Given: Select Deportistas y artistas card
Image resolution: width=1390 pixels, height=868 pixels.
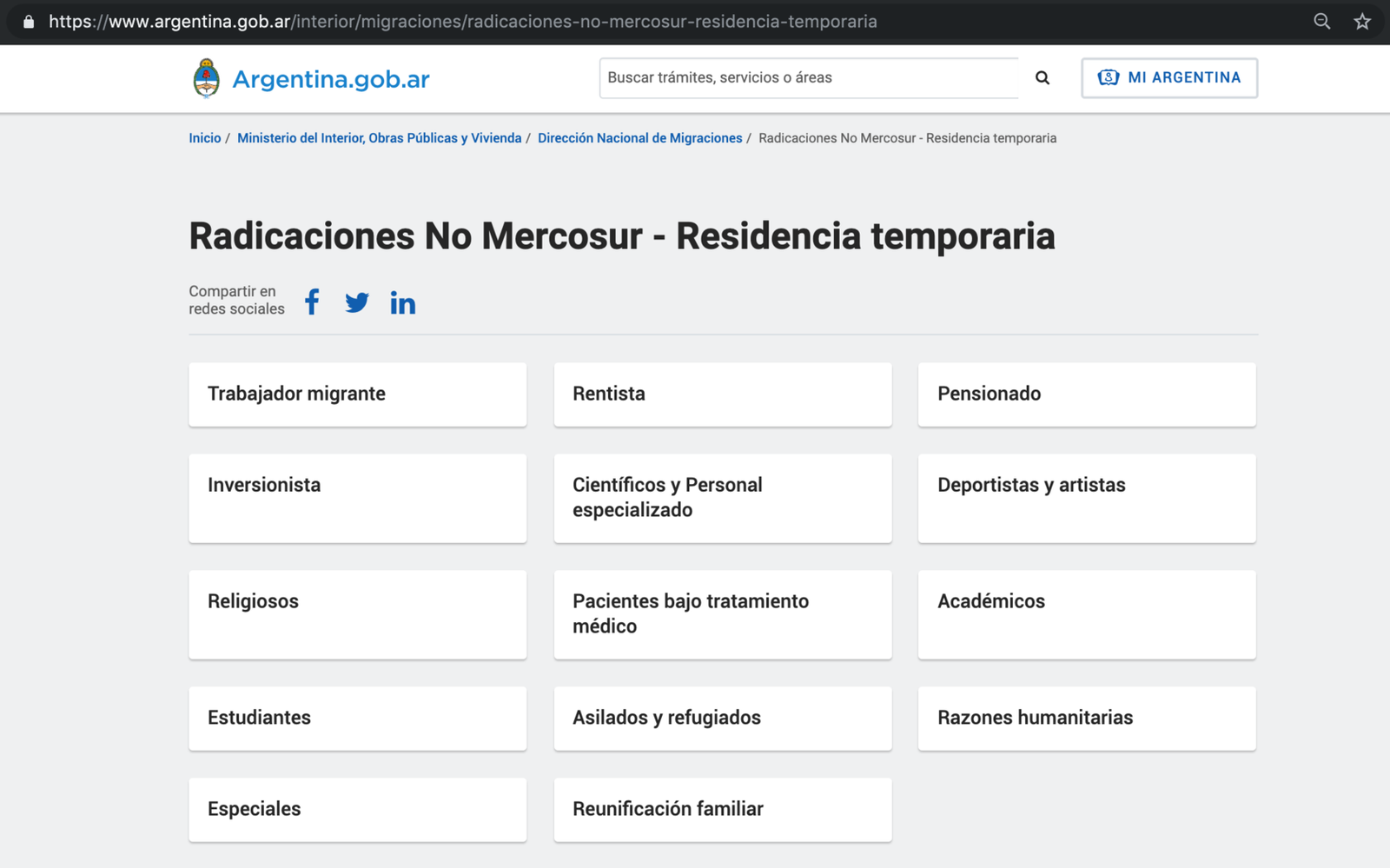Looking at the screenshot, I should pos(1087,498).
